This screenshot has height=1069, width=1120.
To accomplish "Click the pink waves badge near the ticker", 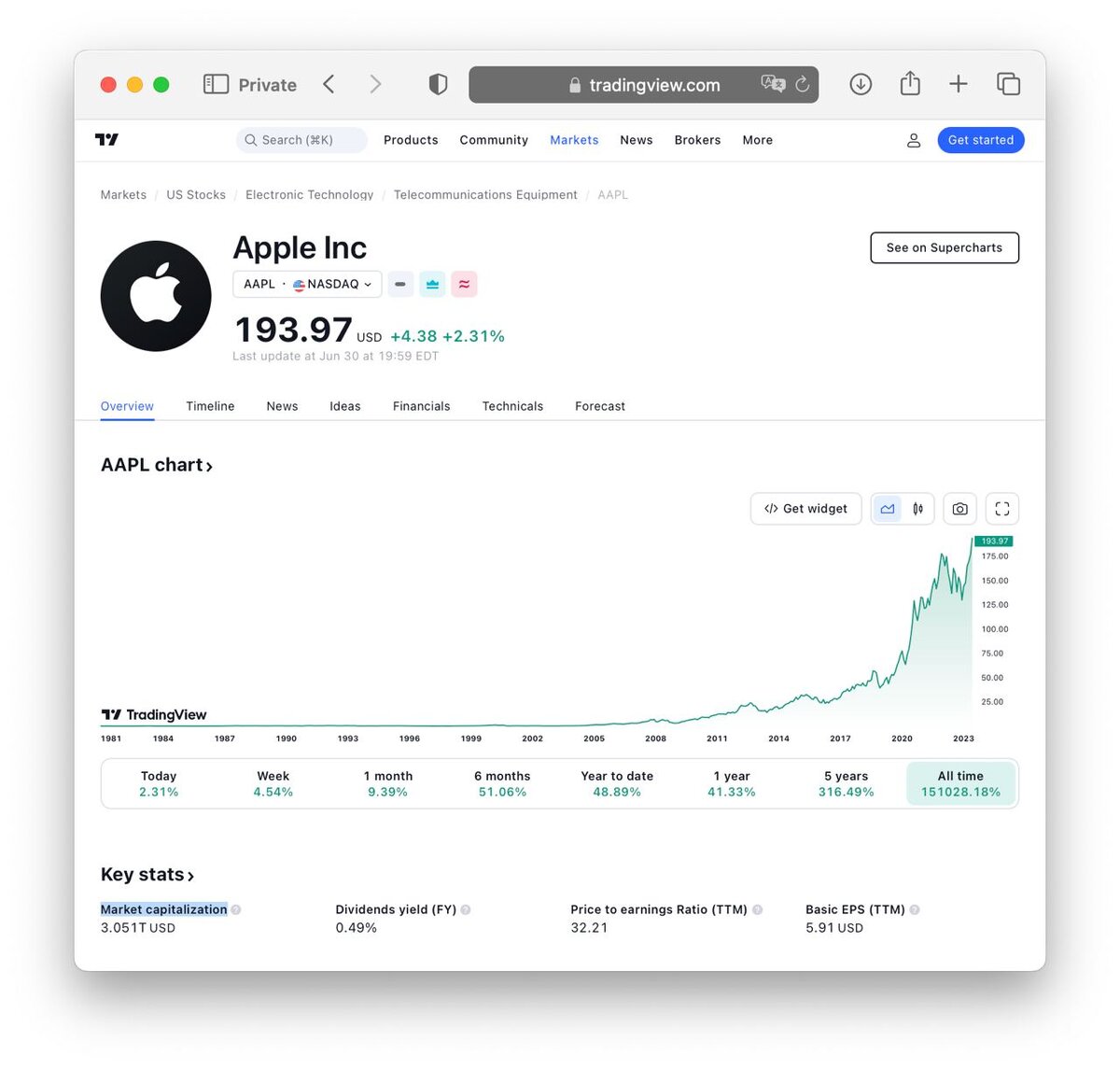I will tap(464, 284).
